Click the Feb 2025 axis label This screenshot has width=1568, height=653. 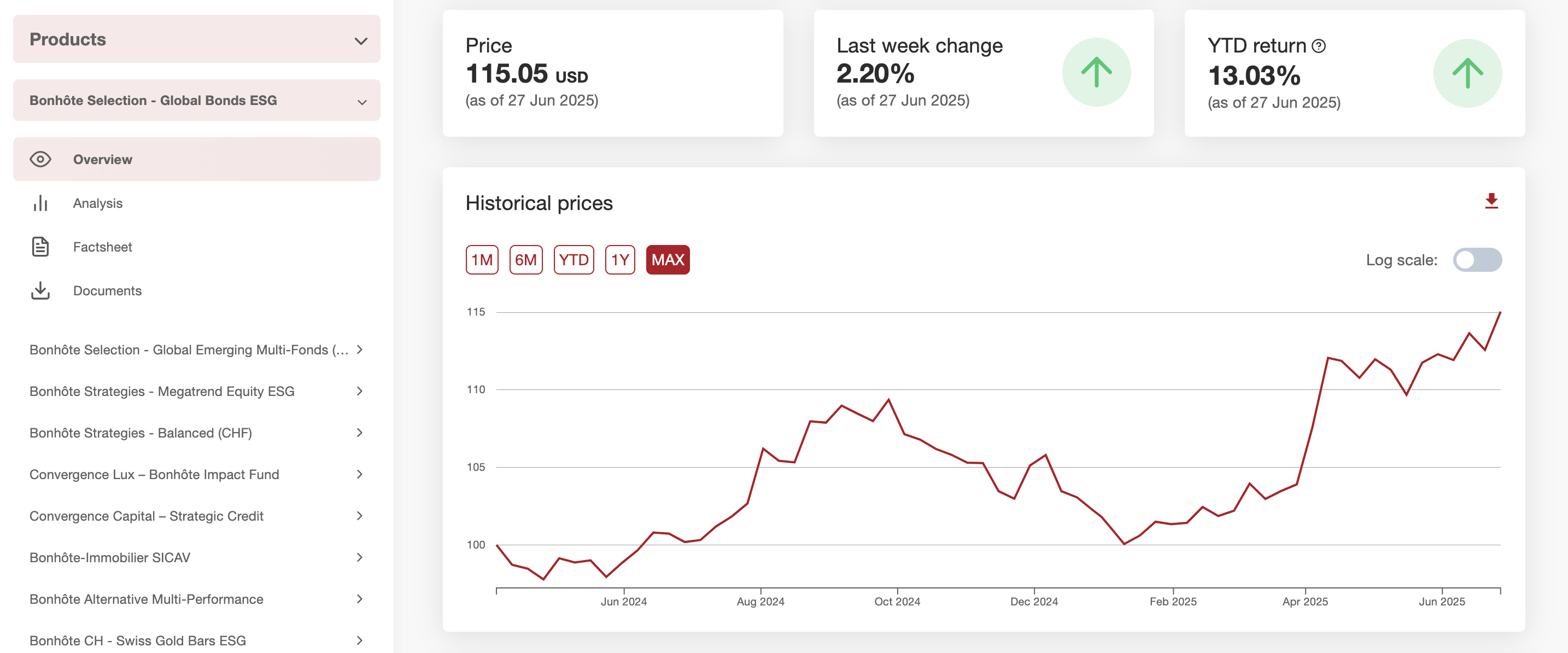point(1172,602)
